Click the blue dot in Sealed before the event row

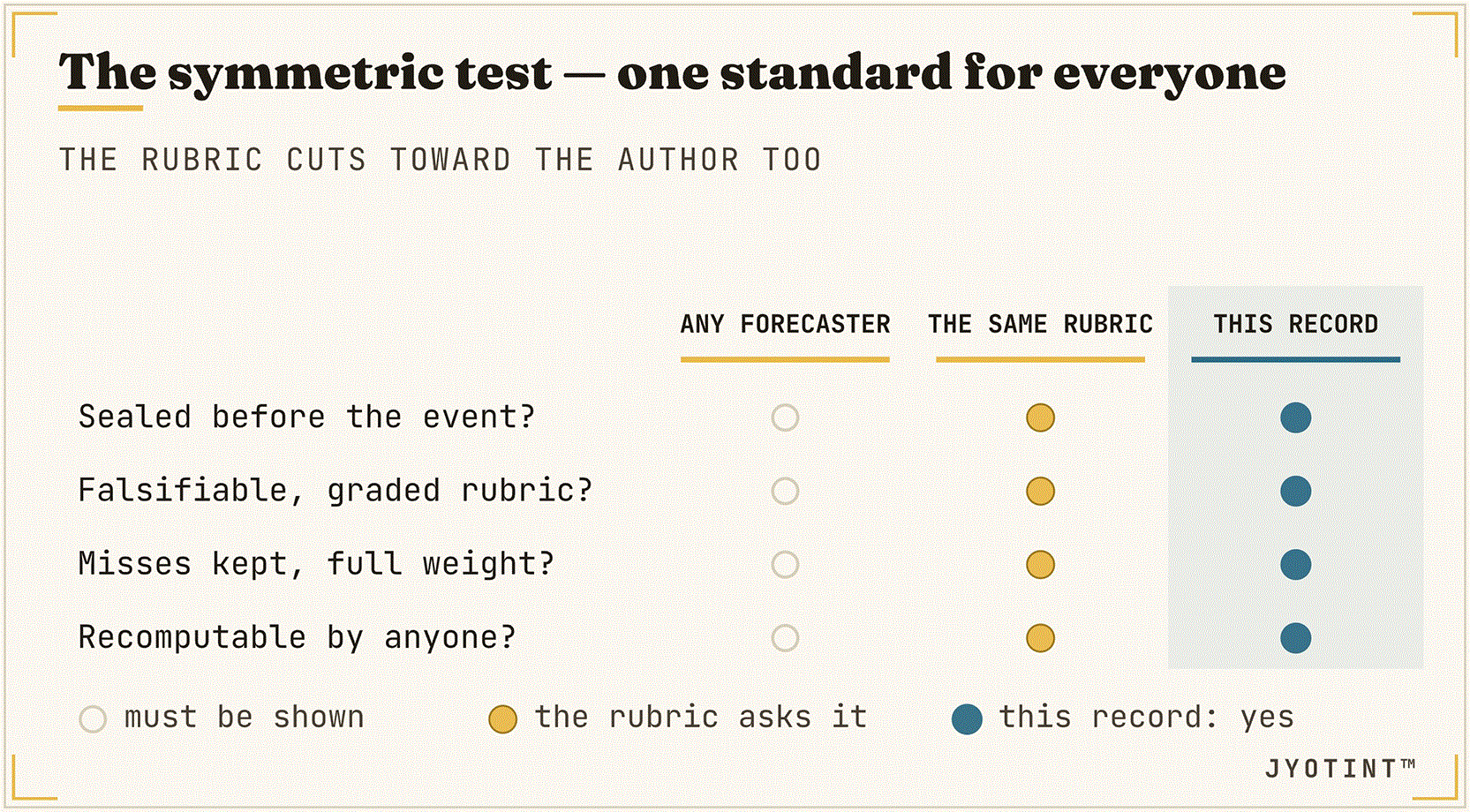pos(1295,417)
